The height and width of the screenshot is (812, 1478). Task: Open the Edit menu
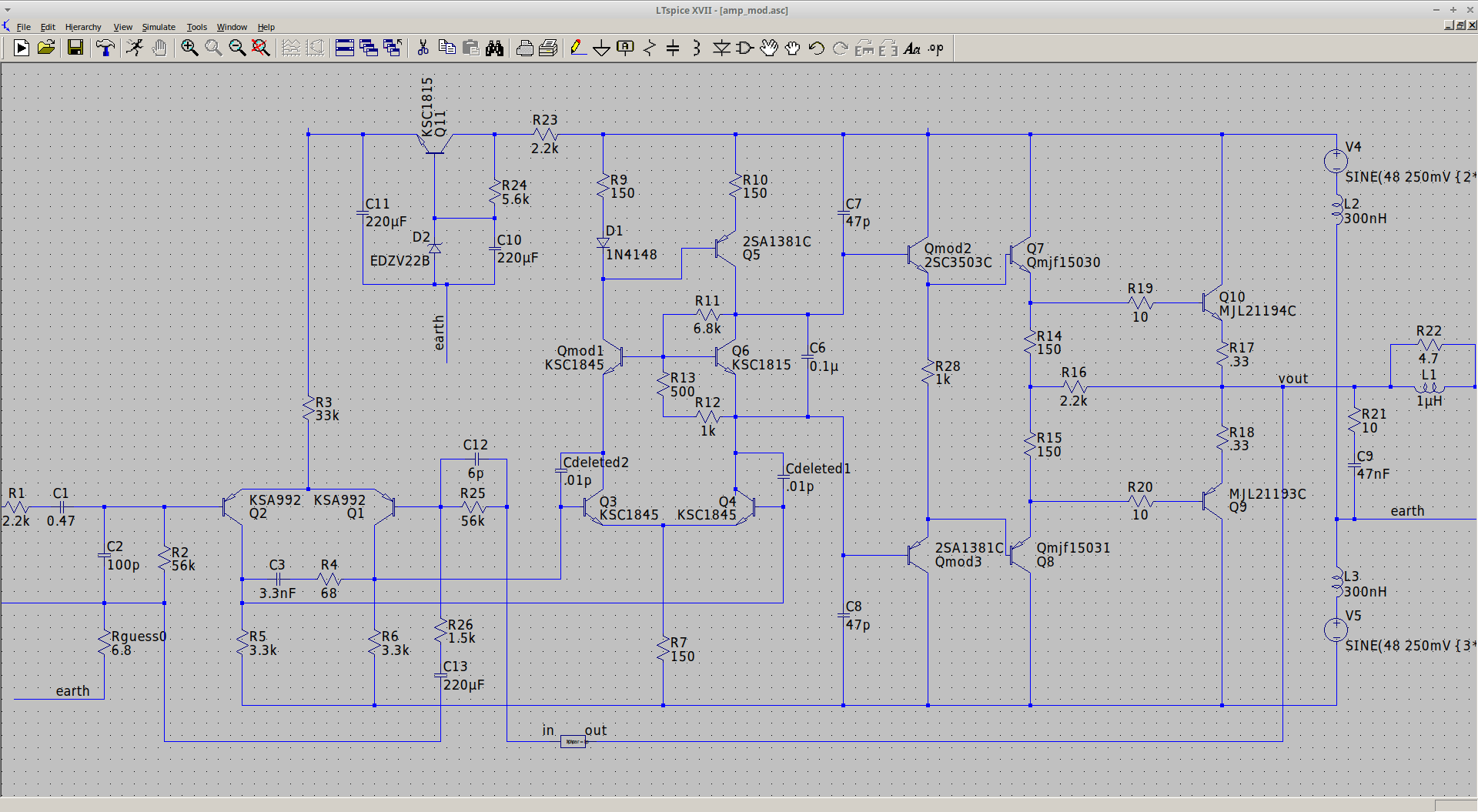tap(48, 27)
